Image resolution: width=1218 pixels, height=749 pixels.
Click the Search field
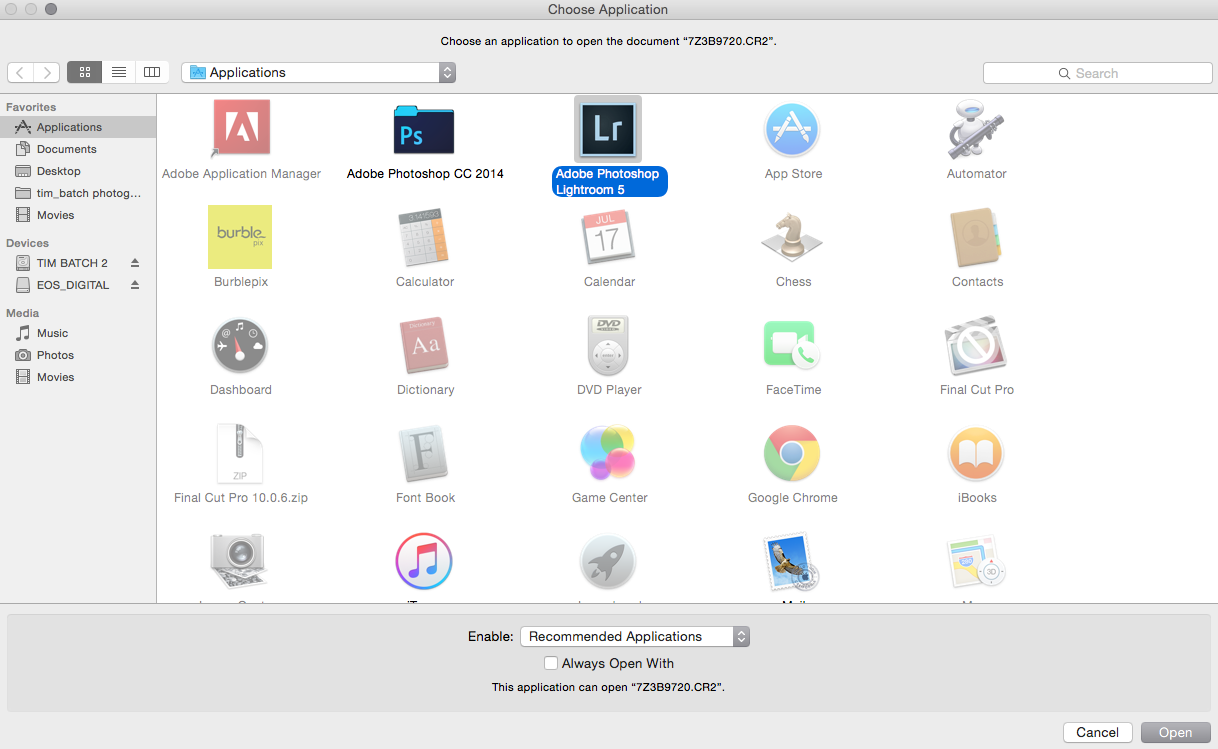point(1098,73)
